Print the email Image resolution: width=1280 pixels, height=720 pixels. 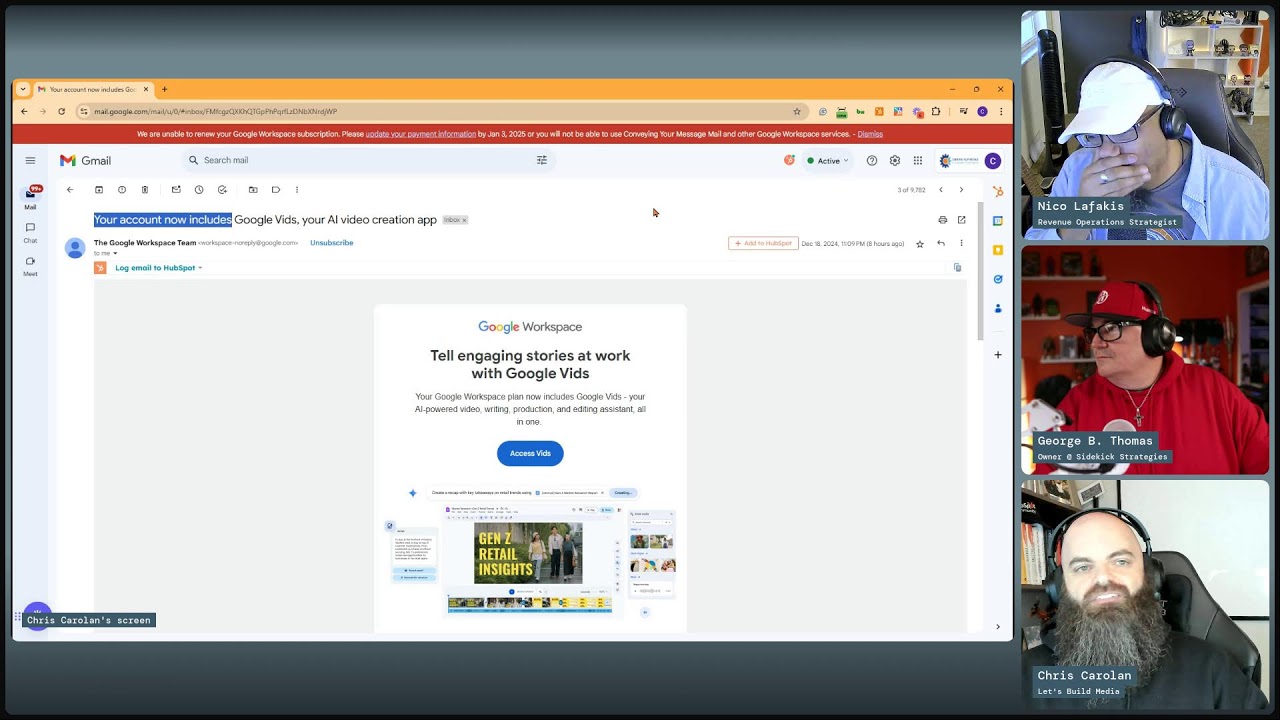tap(942, 220)
